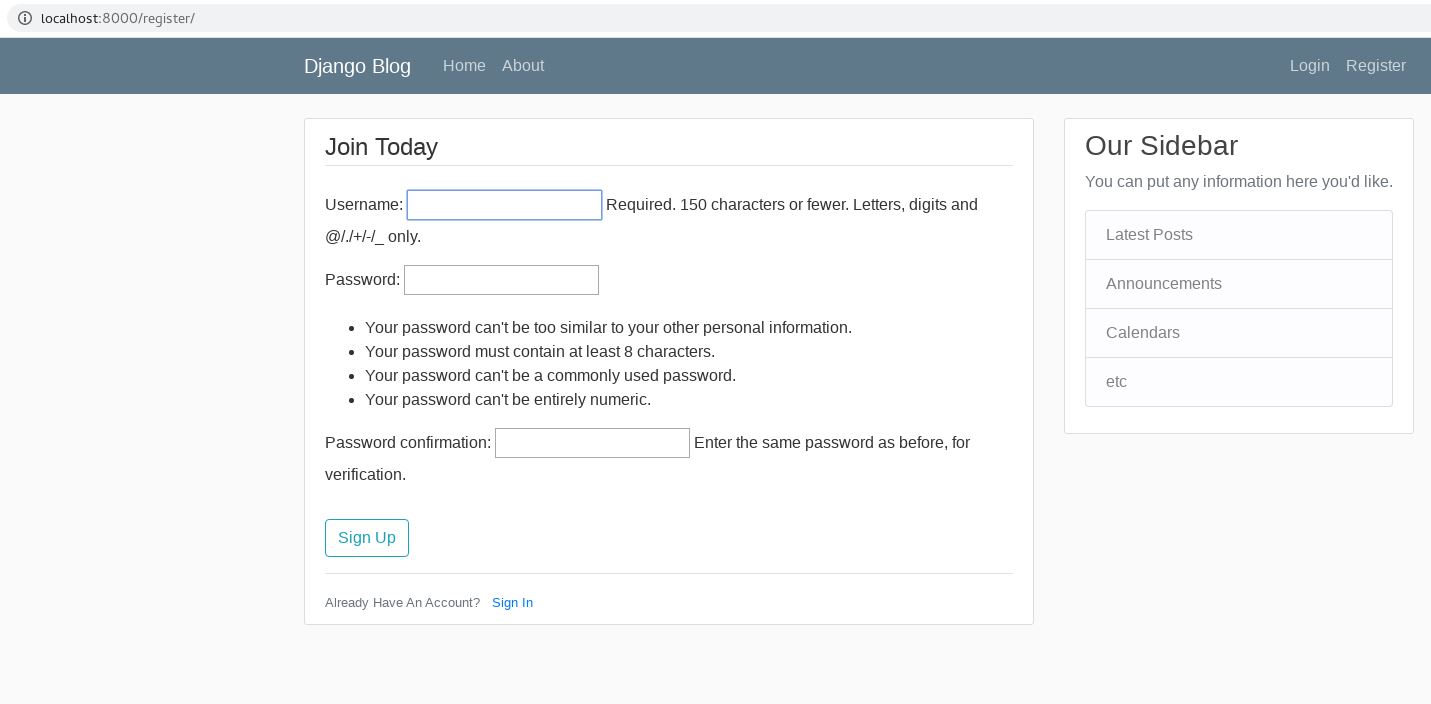1431x704 pixels.
Task: Click the Our Sidebar title
Action: (x=1161, y=146)
